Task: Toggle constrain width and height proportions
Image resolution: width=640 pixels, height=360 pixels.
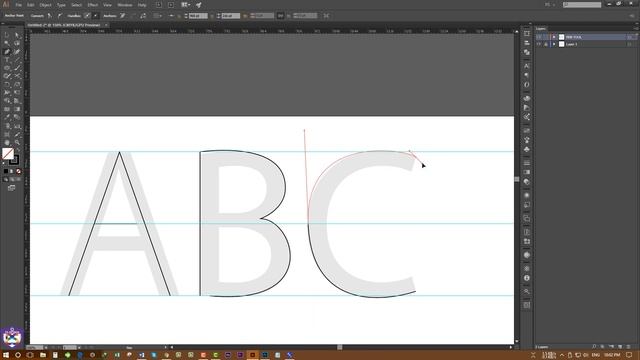Action: (x=280, y=16)
